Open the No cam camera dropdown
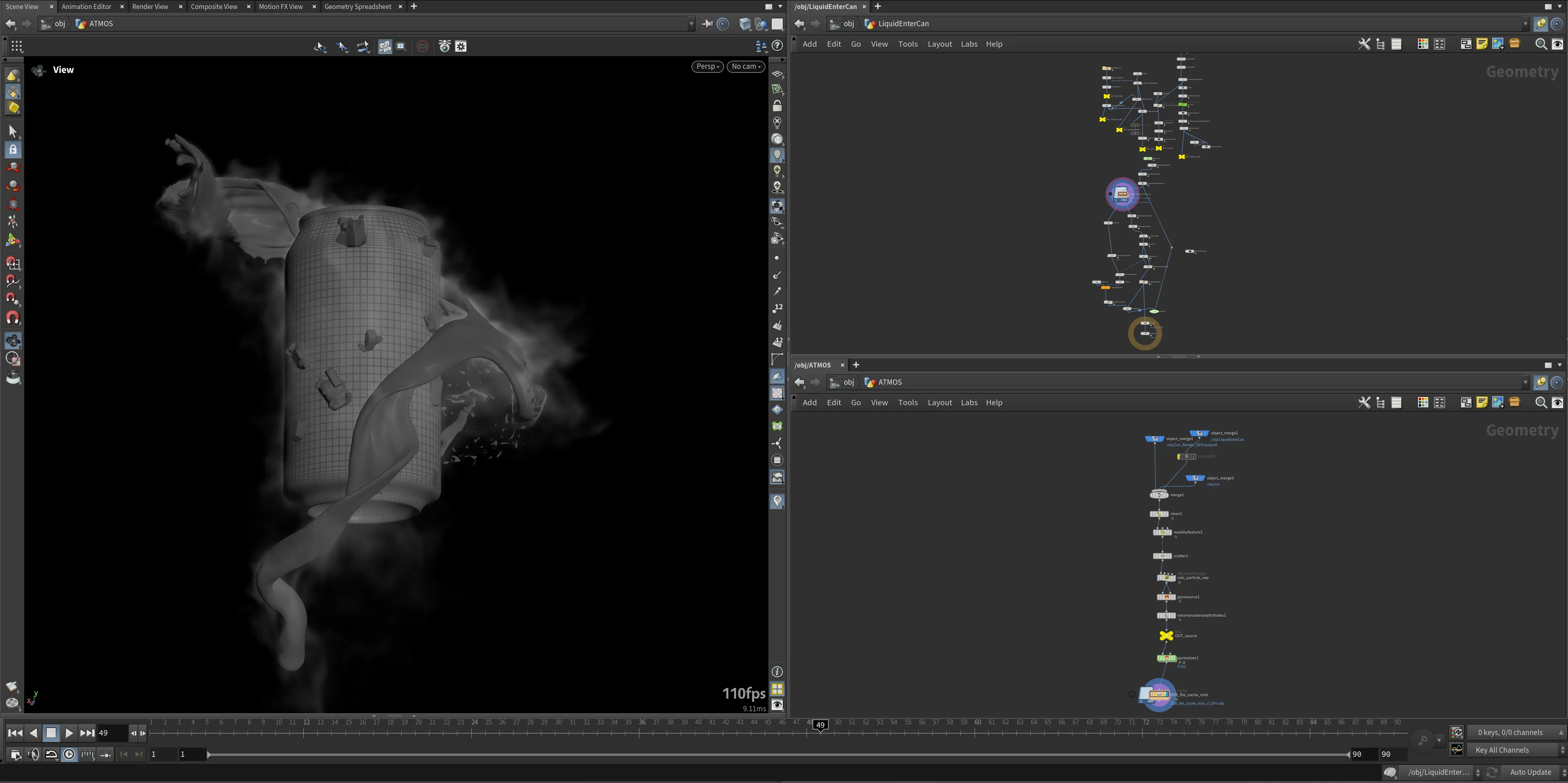Screen dimensions: 1568x783 746,66
